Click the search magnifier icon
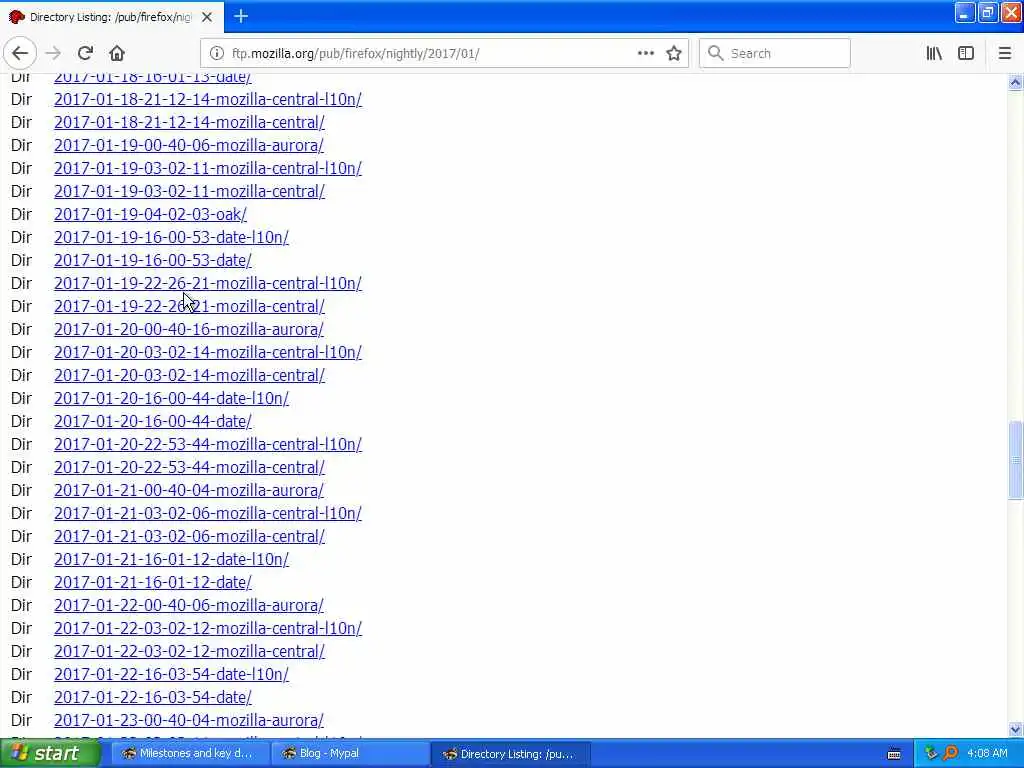This screenshot has width=1024, height=768. coord(716,54)
